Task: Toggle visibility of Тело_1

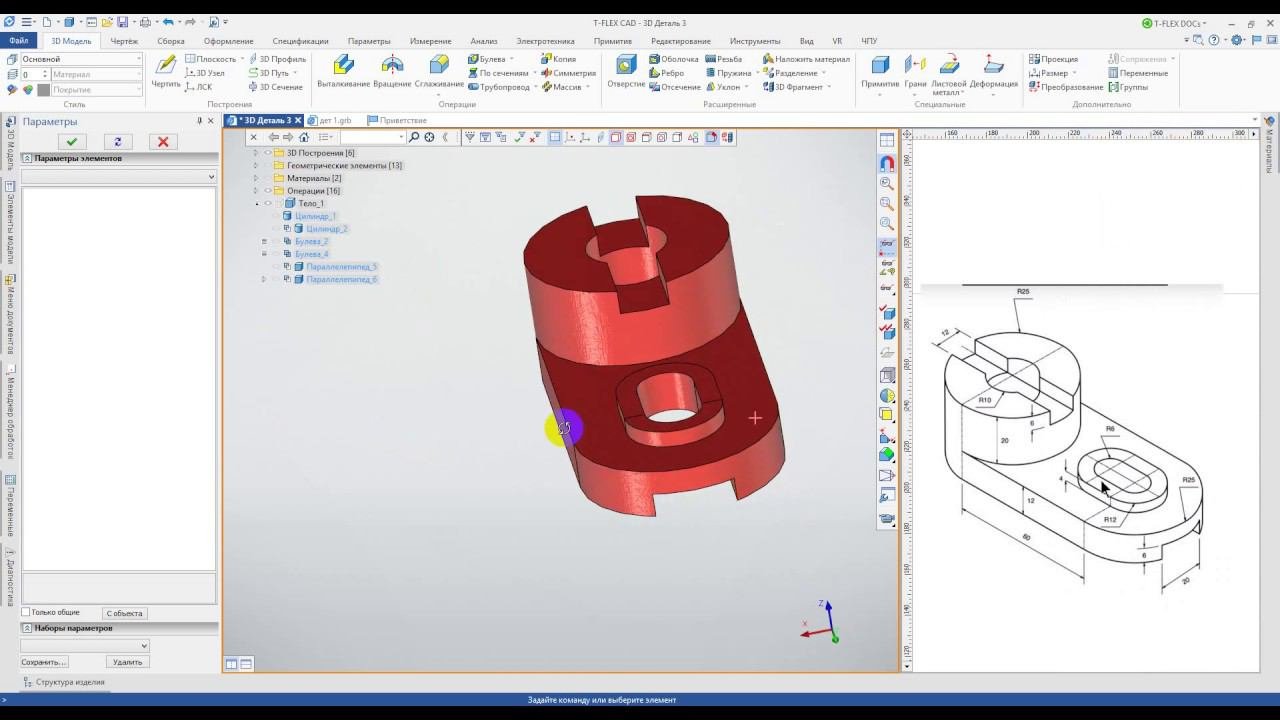Action: click(x=267, y=204)
